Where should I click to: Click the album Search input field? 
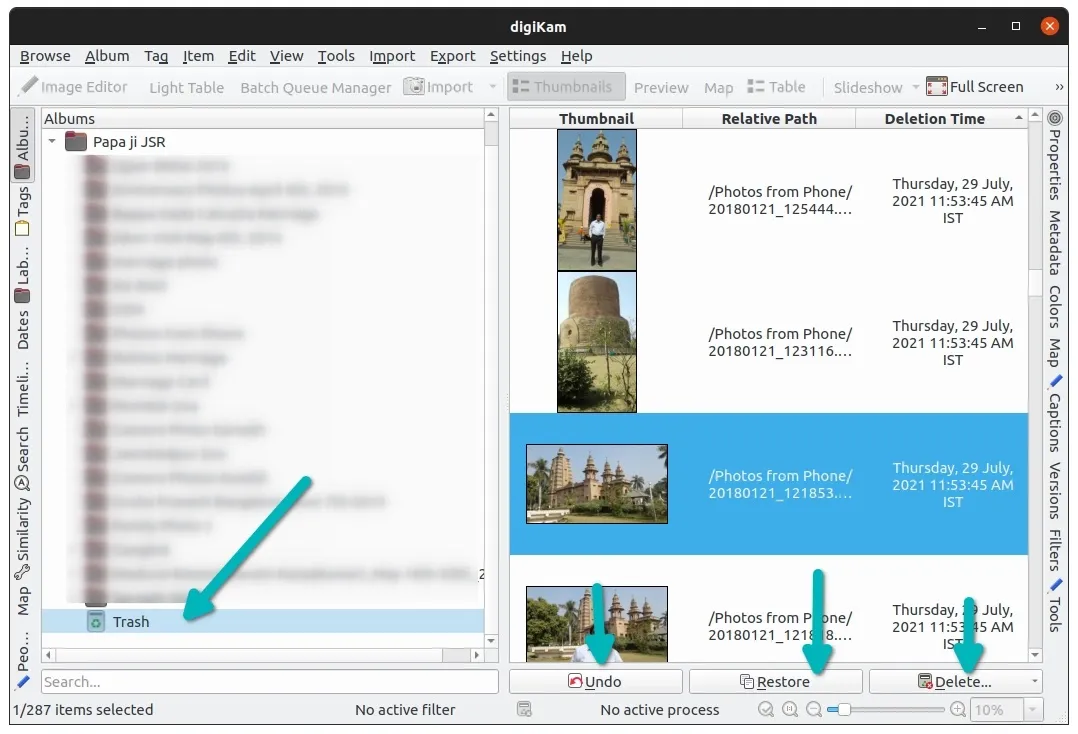point(269,682)
